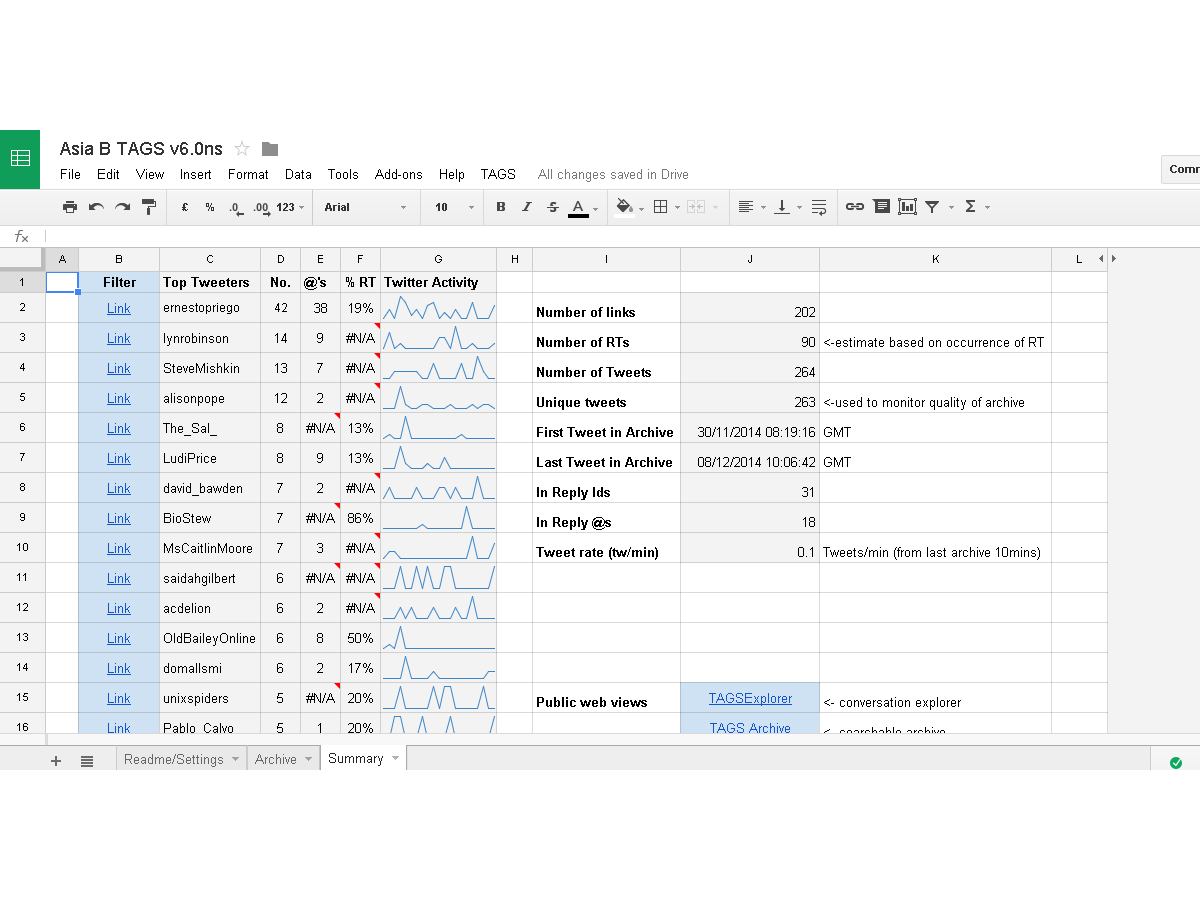This screenshot has height=900, width=1200.
Task: Insert a link with the chain icon
Action: pos(854,207)
